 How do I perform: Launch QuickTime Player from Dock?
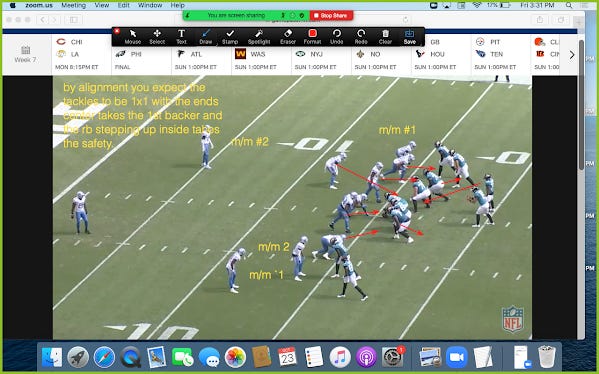tap(130, 357)
